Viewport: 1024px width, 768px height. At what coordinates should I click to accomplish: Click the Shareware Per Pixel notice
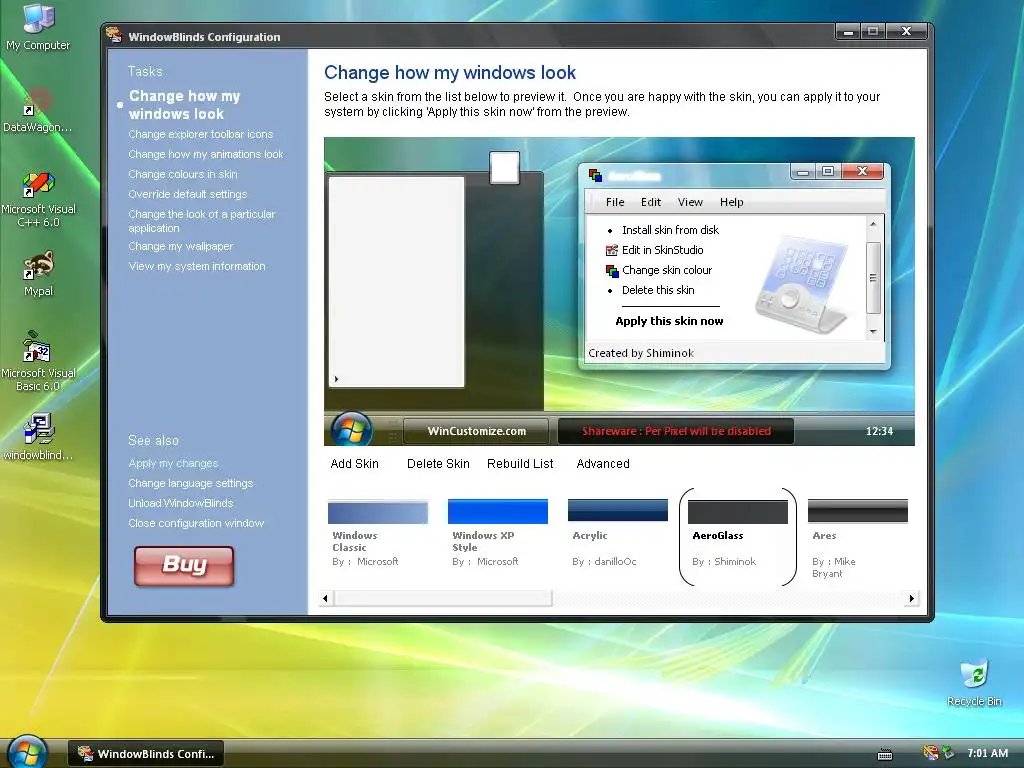pos(676,431)
